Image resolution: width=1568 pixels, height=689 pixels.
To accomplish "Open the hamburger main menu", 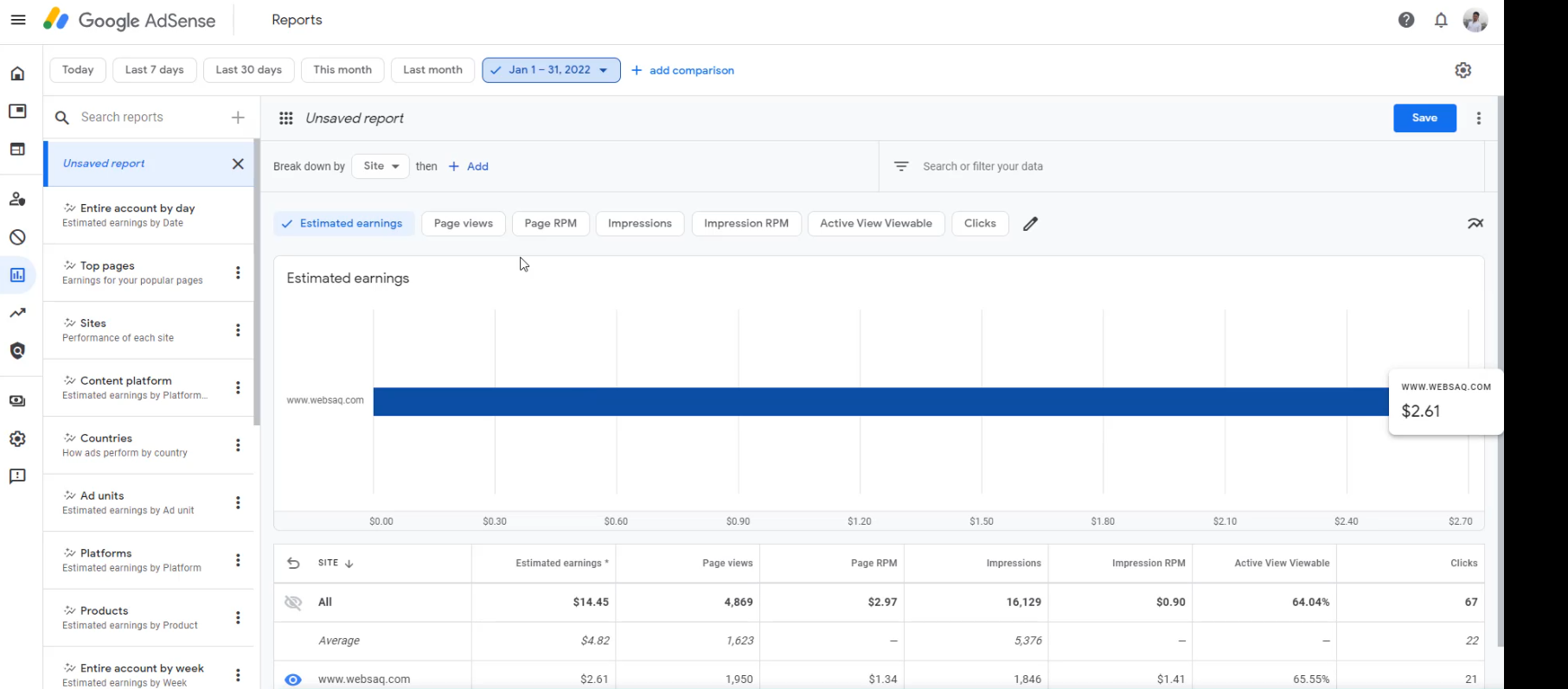I will pos(18,20).
